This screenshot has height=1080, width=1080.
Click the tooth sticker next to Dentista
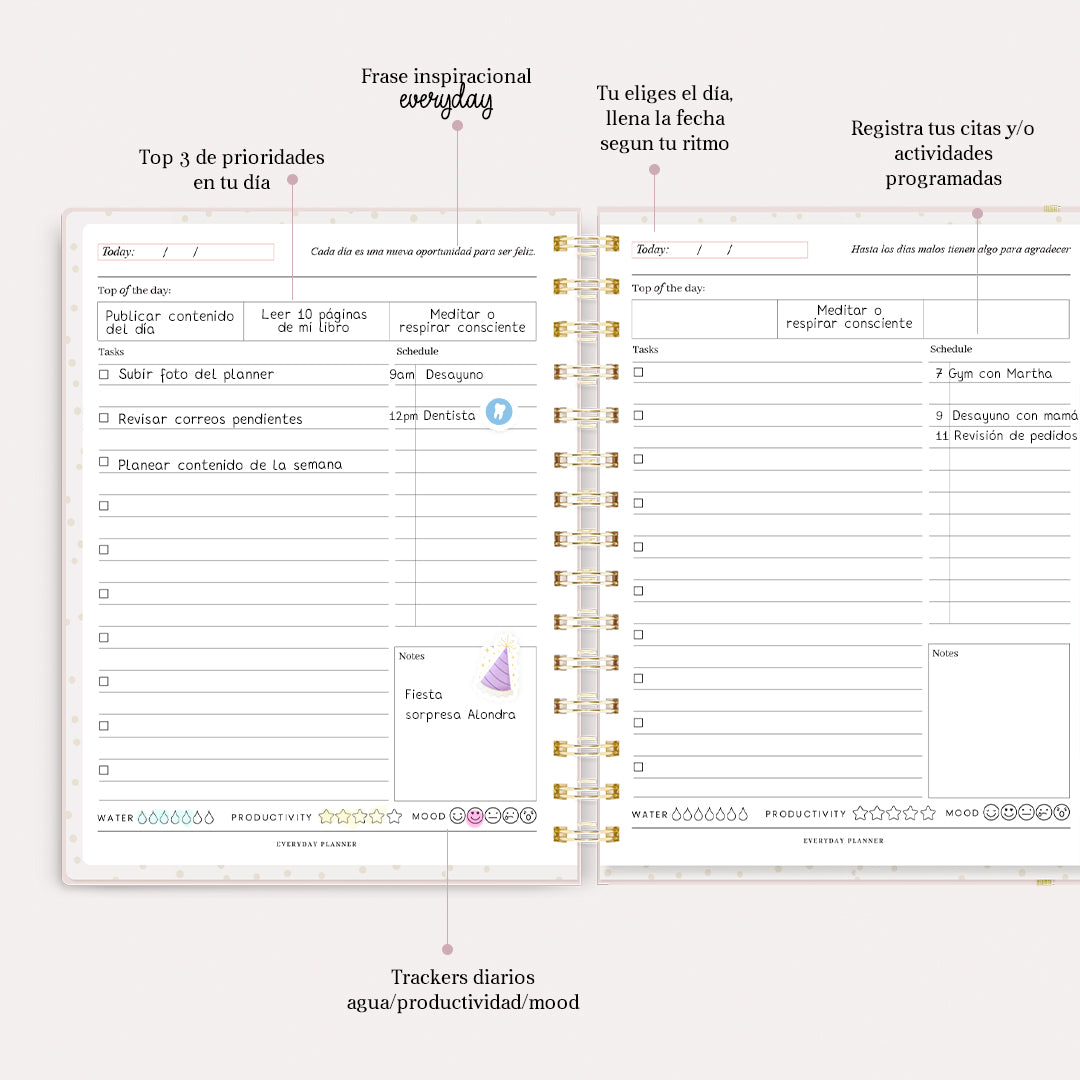500,412
